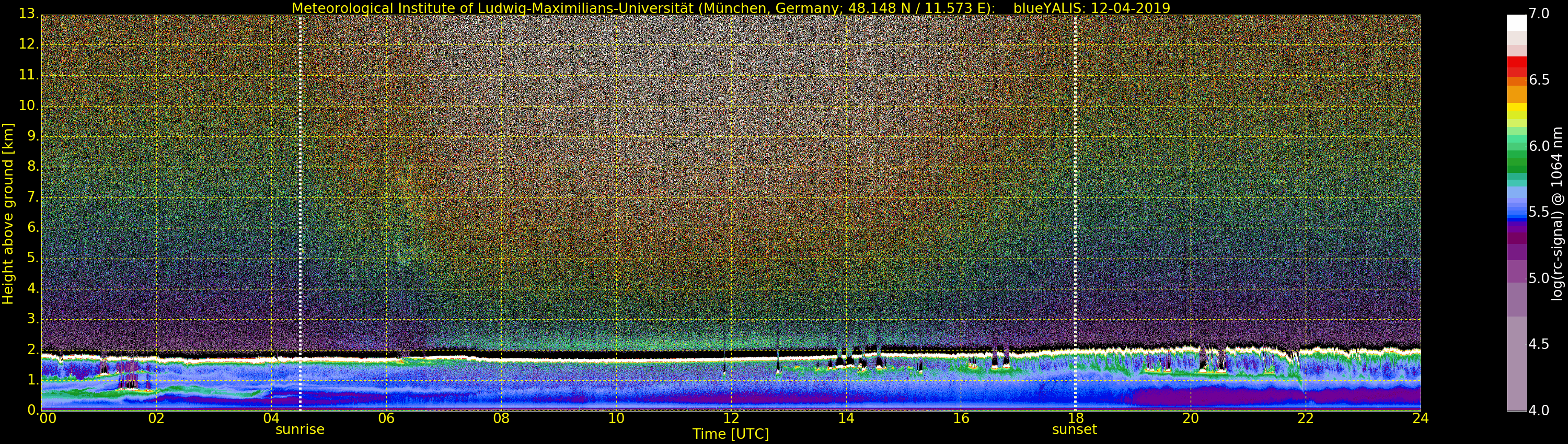
Task: Click the white dotted sunset marker line
Action: point(1075,212)
